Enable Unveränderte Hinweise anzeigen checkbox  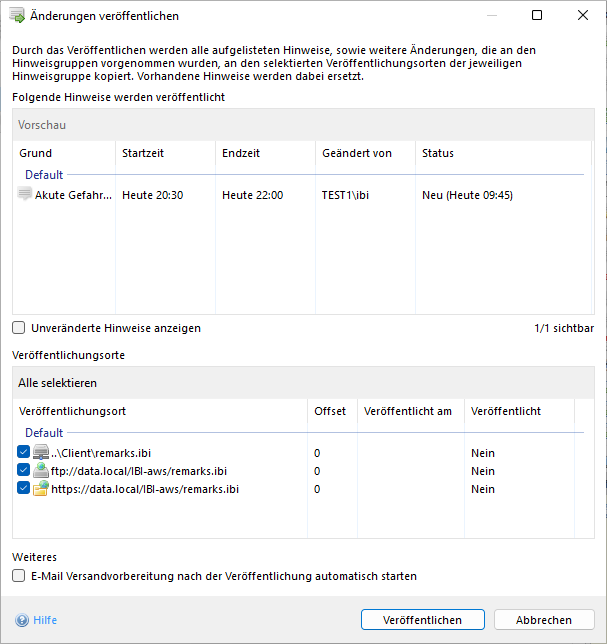(x=19, y=328)
